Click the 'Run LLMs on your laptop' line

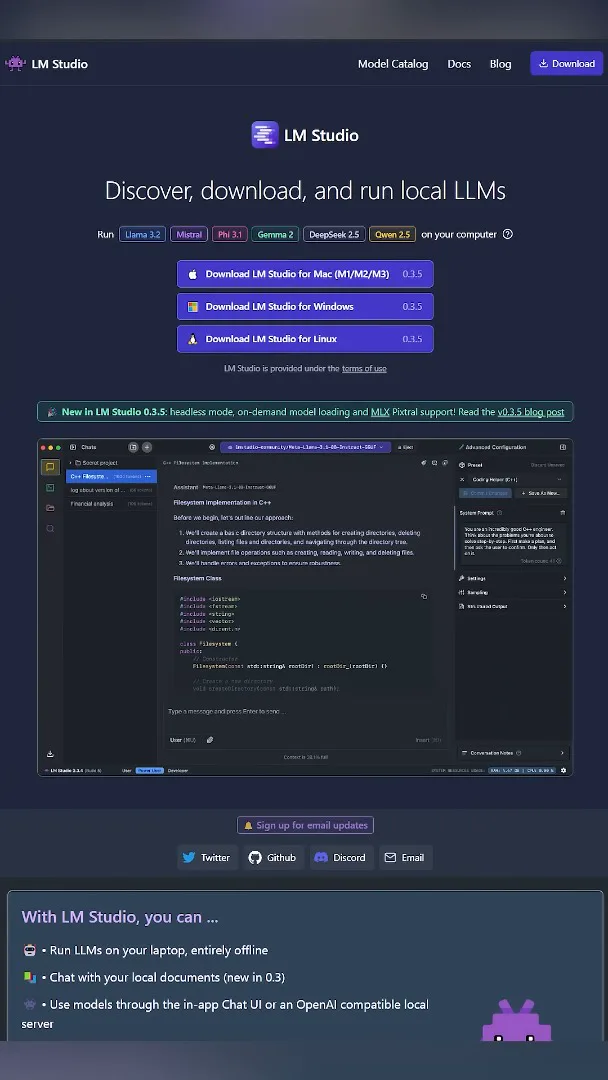pos(158,950)
